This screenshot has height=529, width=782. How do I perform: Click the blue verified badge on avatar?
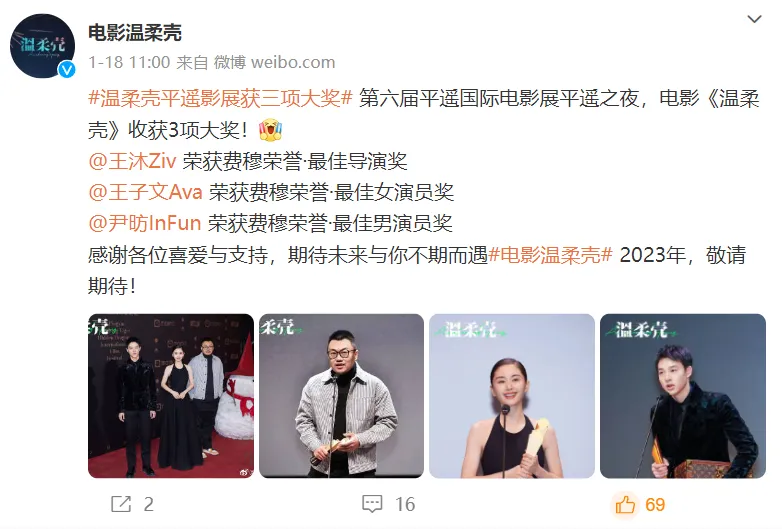pos(67,70)
